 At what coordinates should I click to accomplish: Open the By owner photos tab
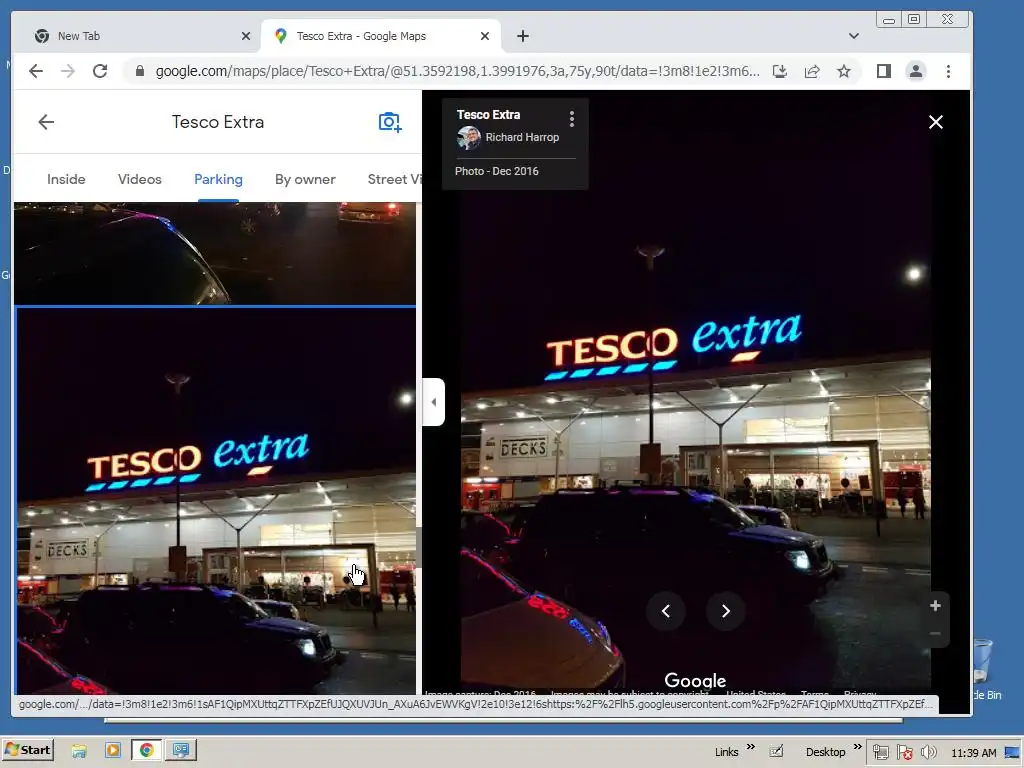click(x=305, y=179)
